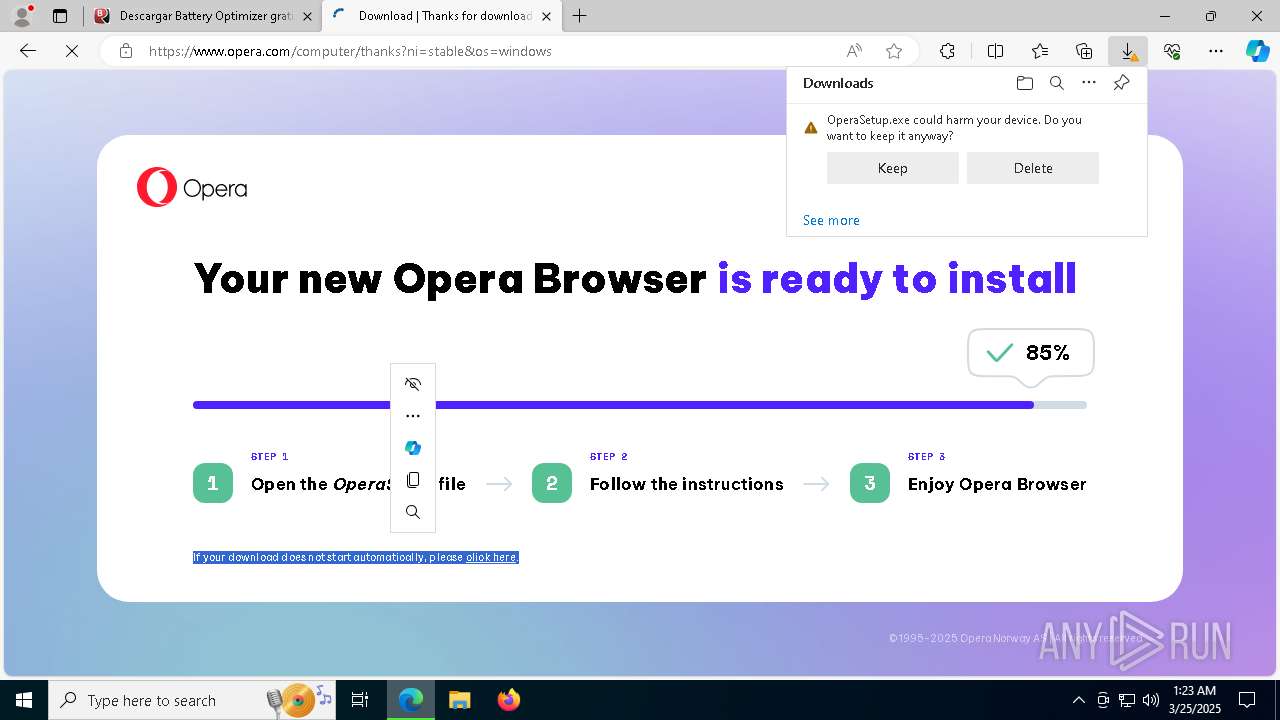Open Extensions puzzle icon
Screen dimensions: 1280x720
click(947, 51)
